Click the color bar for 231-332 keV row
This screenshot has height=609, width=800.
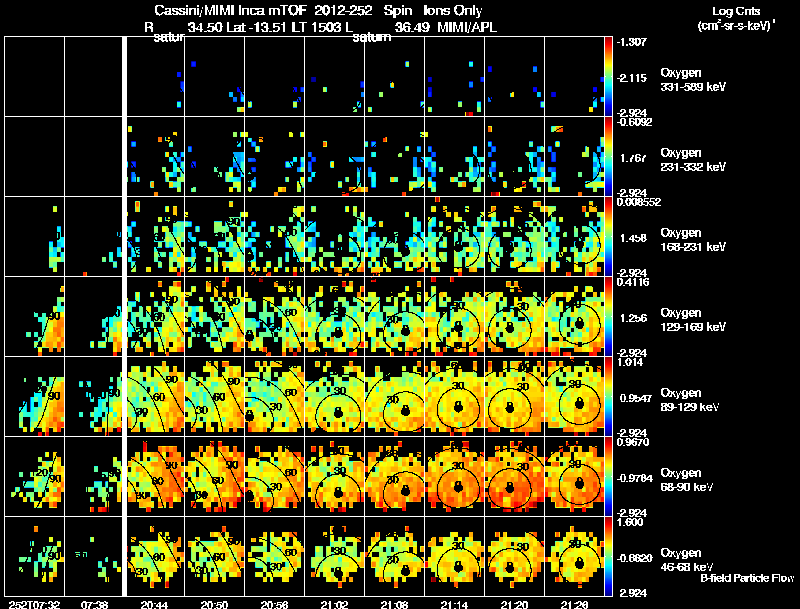point(608,157)
